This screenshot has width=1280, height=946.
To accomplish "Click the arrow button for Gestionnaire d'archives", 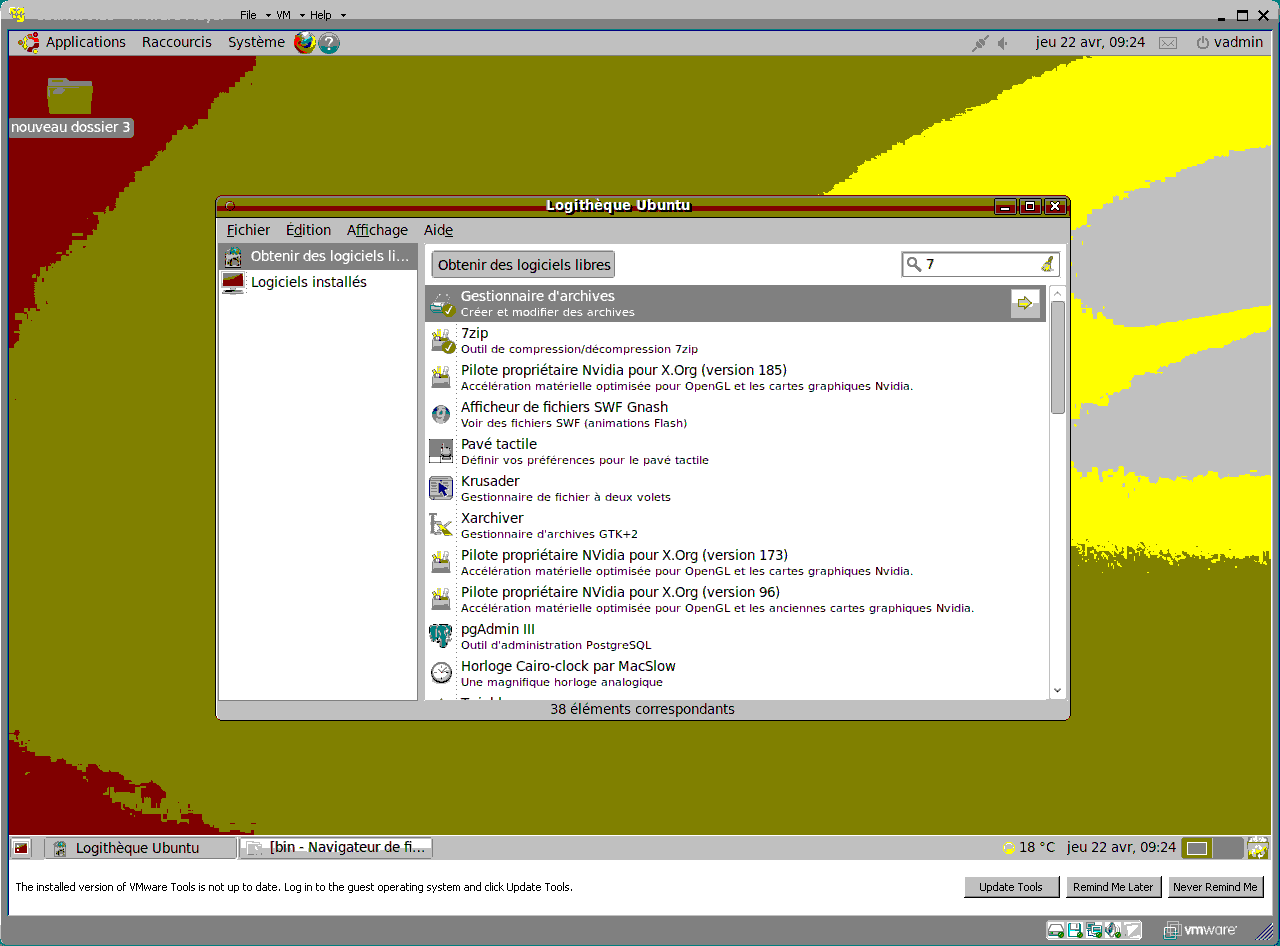I will [1025, 303].
